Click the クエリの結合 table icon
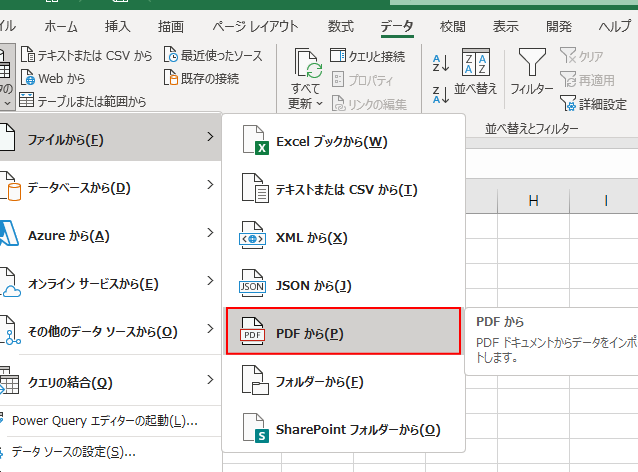The width and height of the screenshot is (638, 472). [9, 380]
